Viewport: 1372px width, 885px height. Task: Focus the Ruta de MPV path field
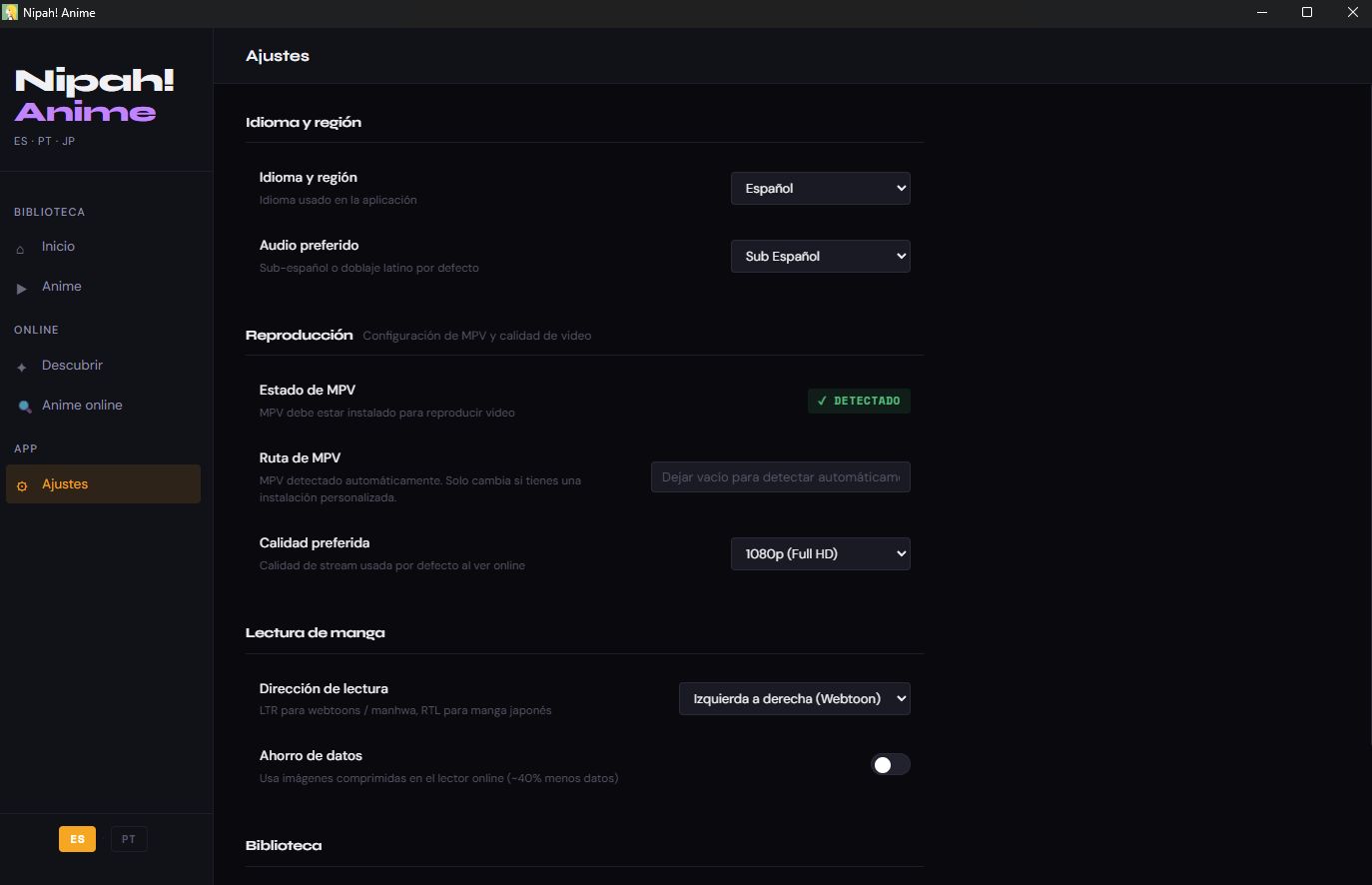pos(780,477)
